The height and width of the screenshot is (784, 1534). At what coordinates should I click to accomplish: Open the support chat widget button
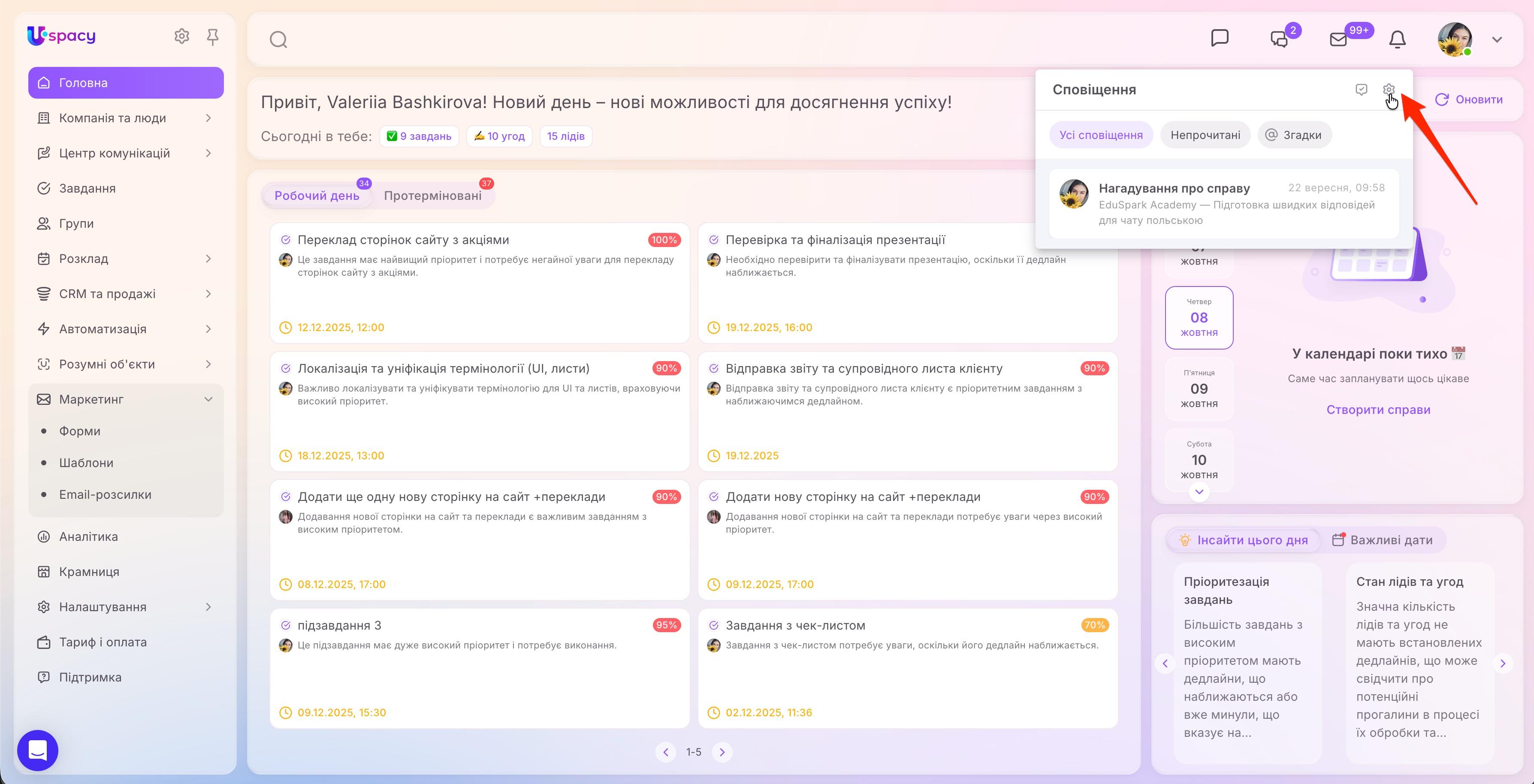coord(37,750)
